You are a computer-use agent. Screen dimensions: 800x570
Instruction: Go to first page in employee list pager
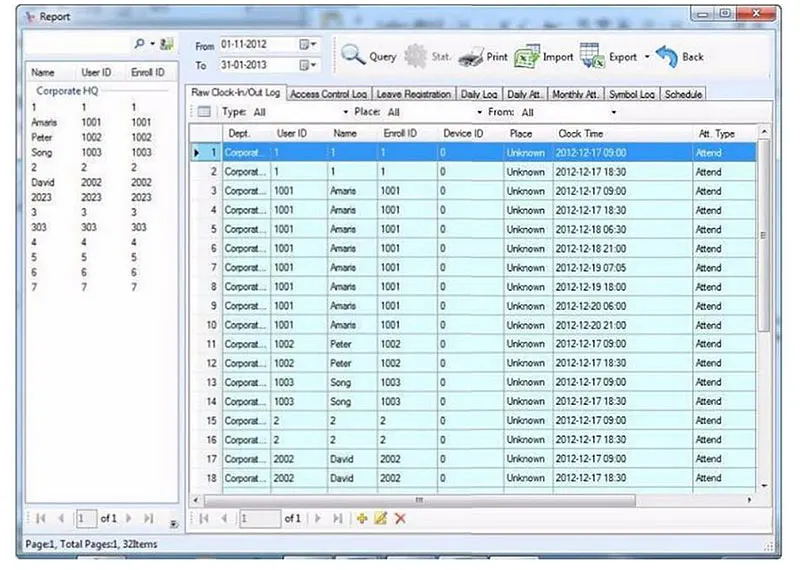(41, 518)
